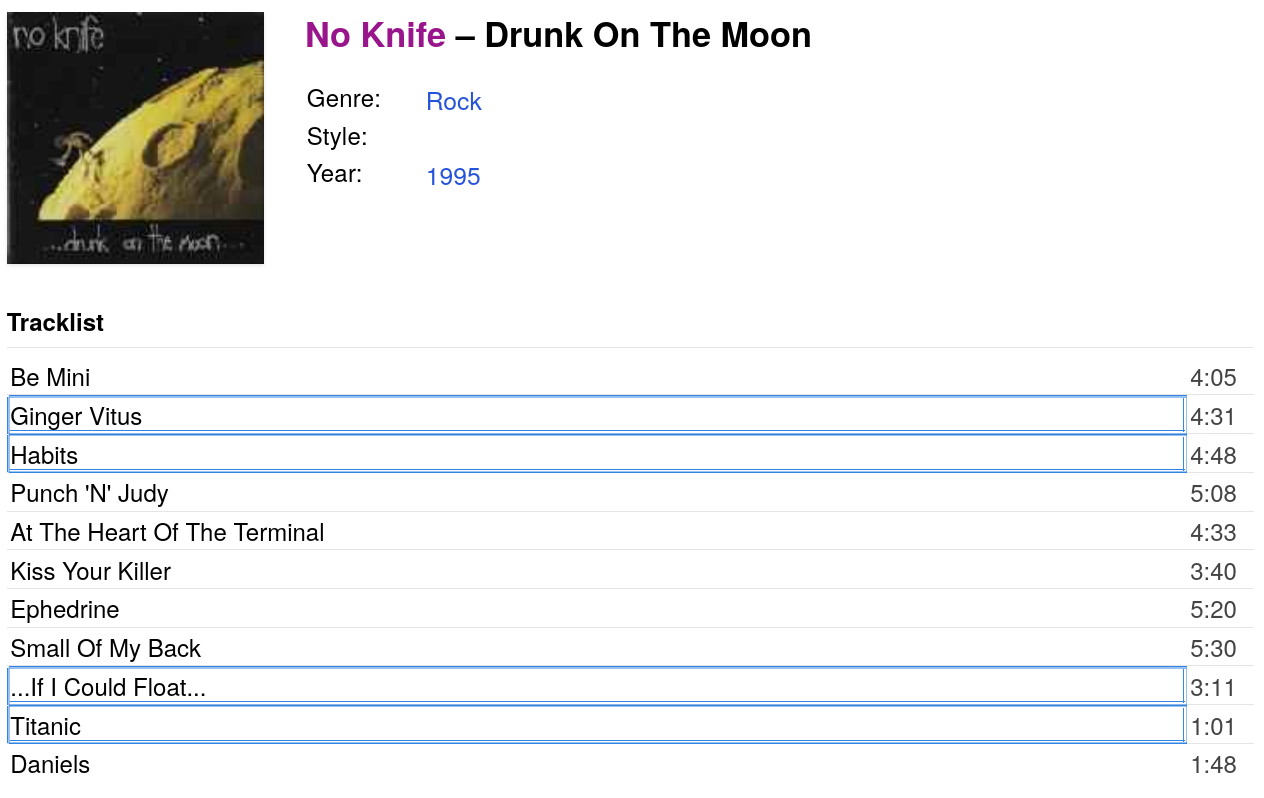Screen dimensions: 1264x798
Task: Click the 5:08 duration for Punch 'N' Judy
Action: click(x=1213, y=494)
